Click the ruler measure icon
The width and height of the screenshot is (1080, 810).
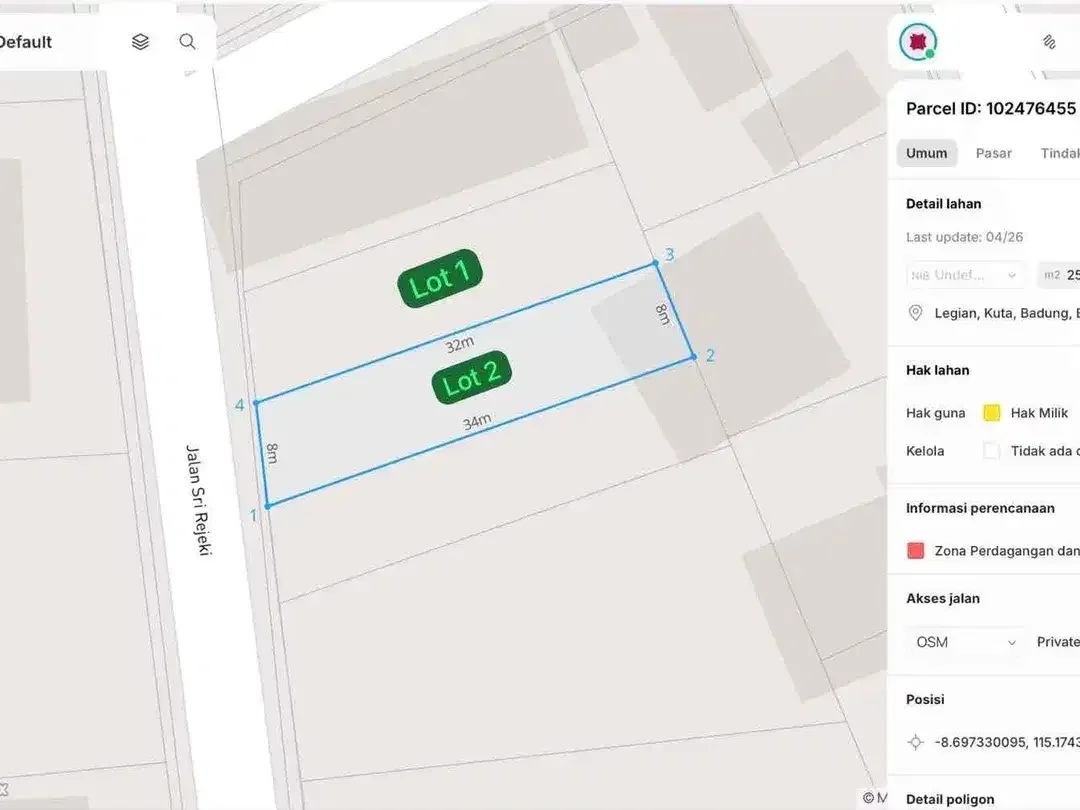[x=1049, y=42]
